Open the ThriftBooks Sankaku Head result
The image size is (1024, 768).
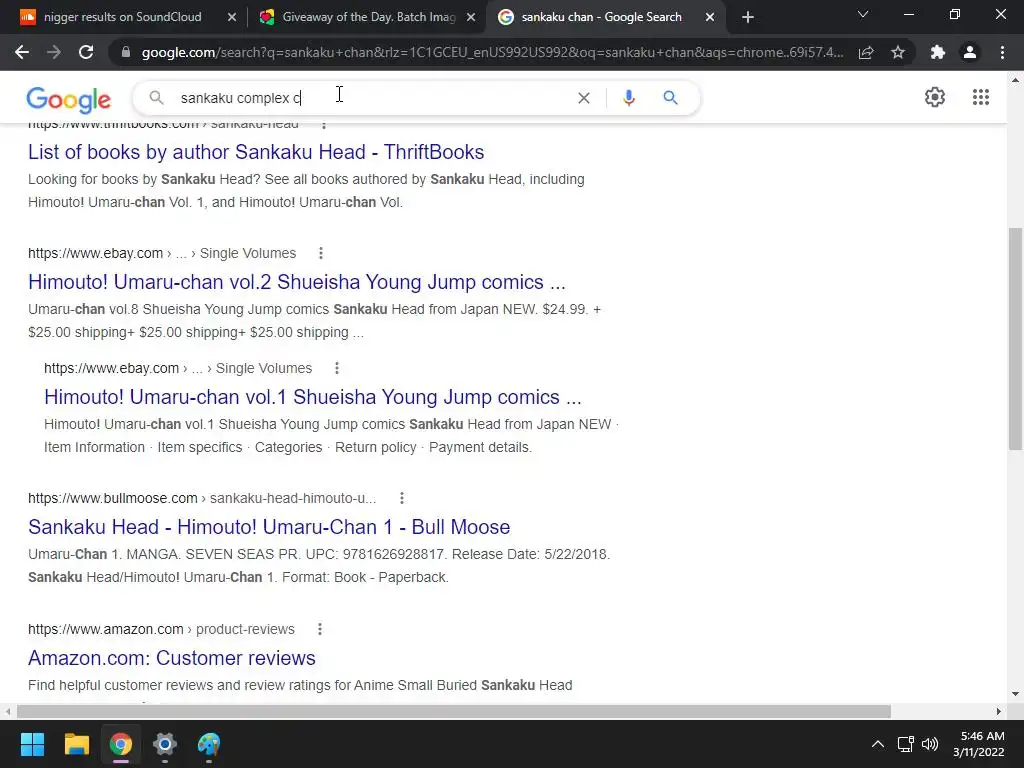click(256, 152)
